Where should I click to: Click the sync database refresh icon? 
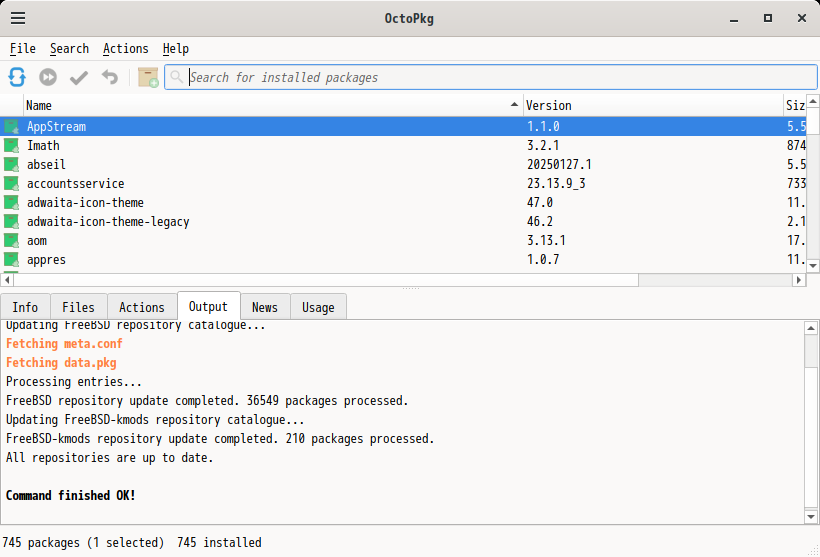click(x=17, y=77)
